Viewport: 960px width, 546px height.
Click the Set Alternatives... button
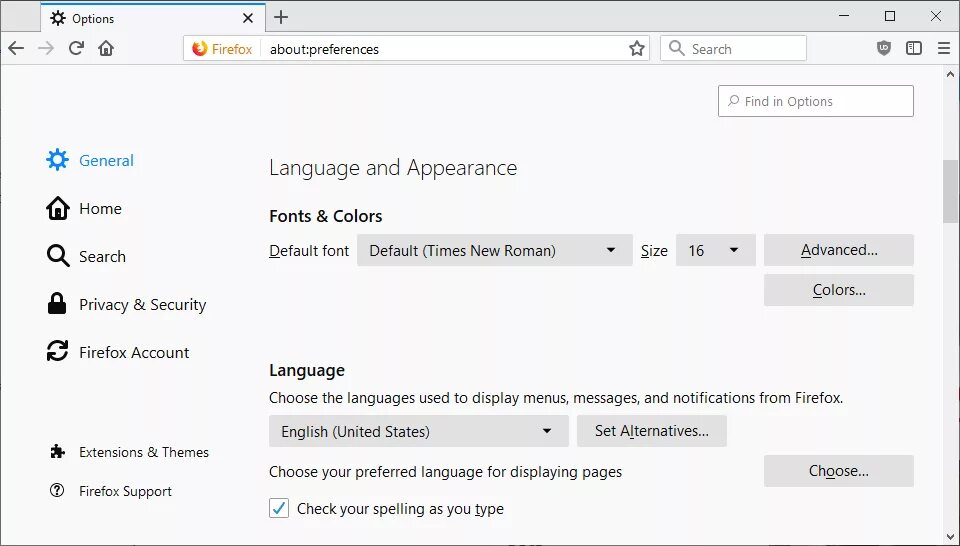(651, 432)
